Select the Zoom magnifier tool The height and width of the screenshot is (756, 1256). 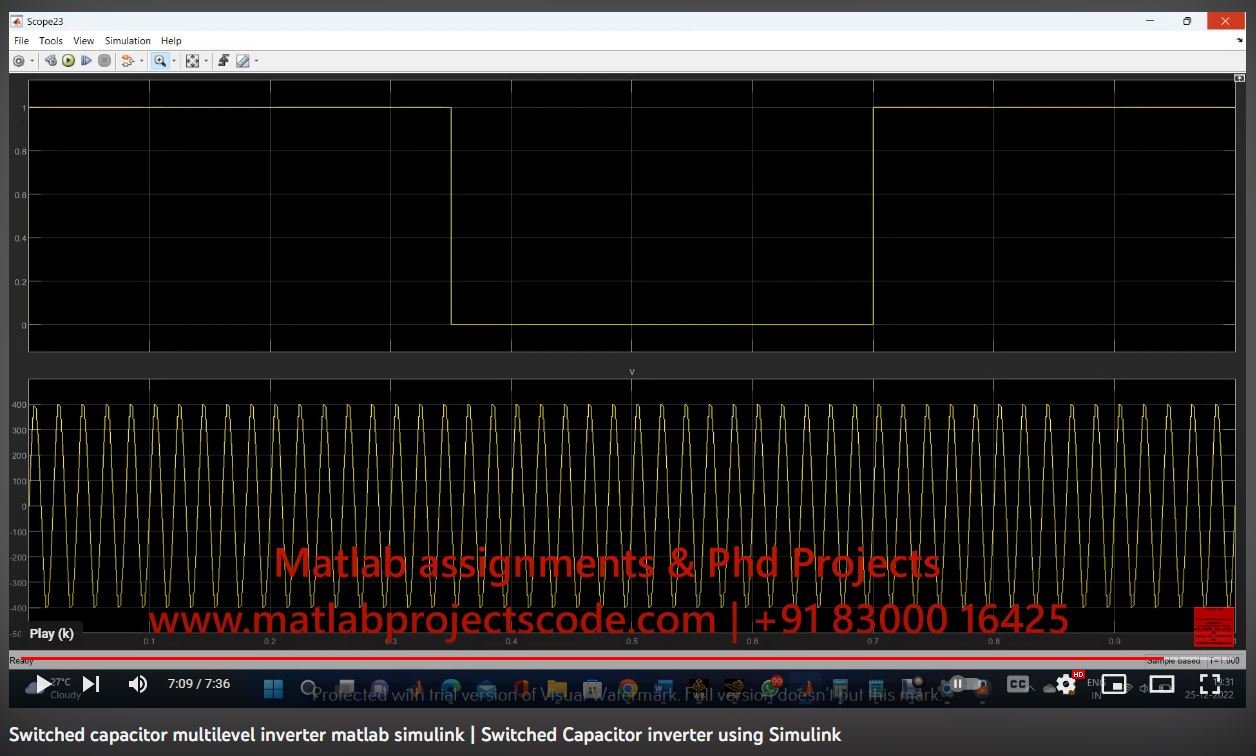click(x=159, y=61)
